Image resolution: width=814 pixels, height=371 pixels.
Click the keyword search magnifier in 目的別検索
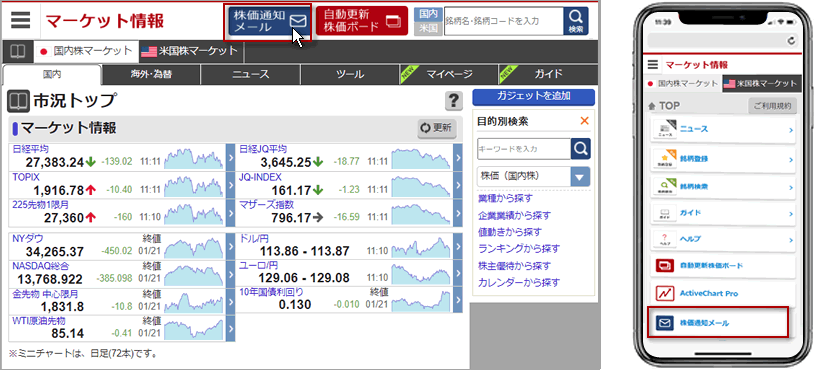[581, 149]
